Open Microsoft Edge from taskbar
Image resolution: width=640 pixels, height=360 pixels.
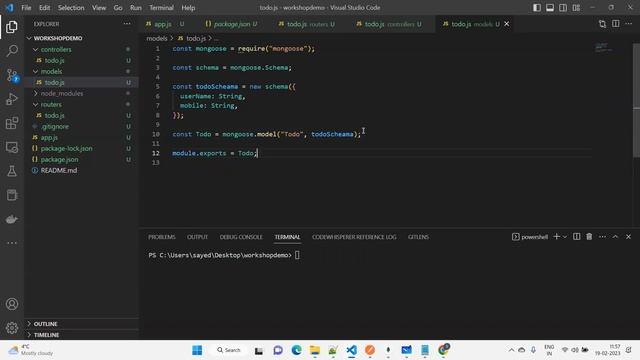296,350
